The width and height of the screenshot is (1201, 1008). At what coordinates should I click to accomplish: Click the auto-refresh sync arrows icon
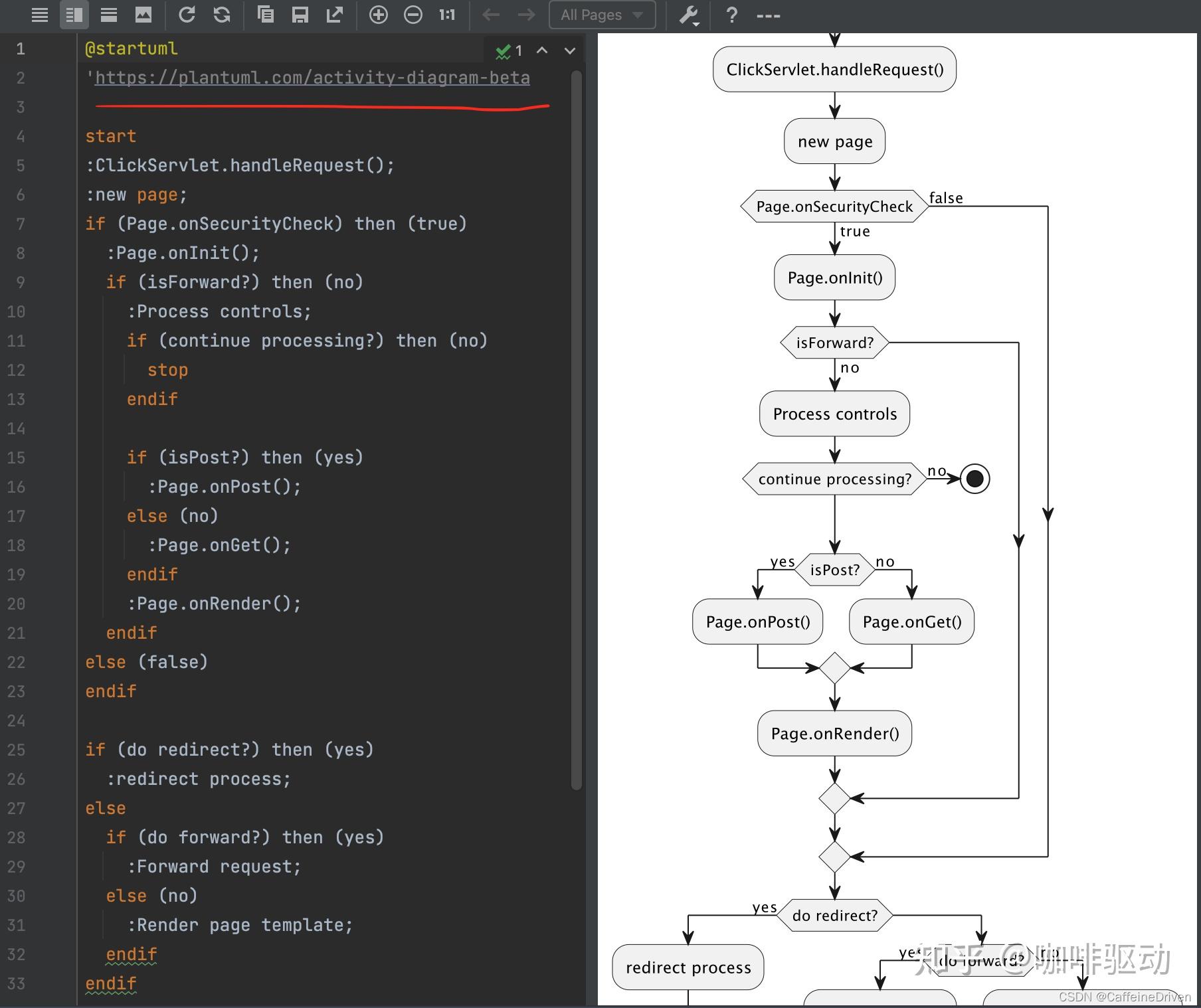point(222,15)
